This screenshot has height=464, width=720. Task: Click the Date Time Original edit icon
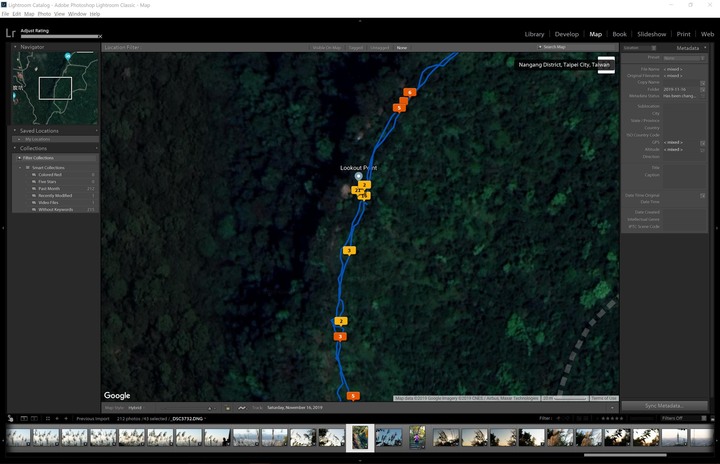(703, 196)
